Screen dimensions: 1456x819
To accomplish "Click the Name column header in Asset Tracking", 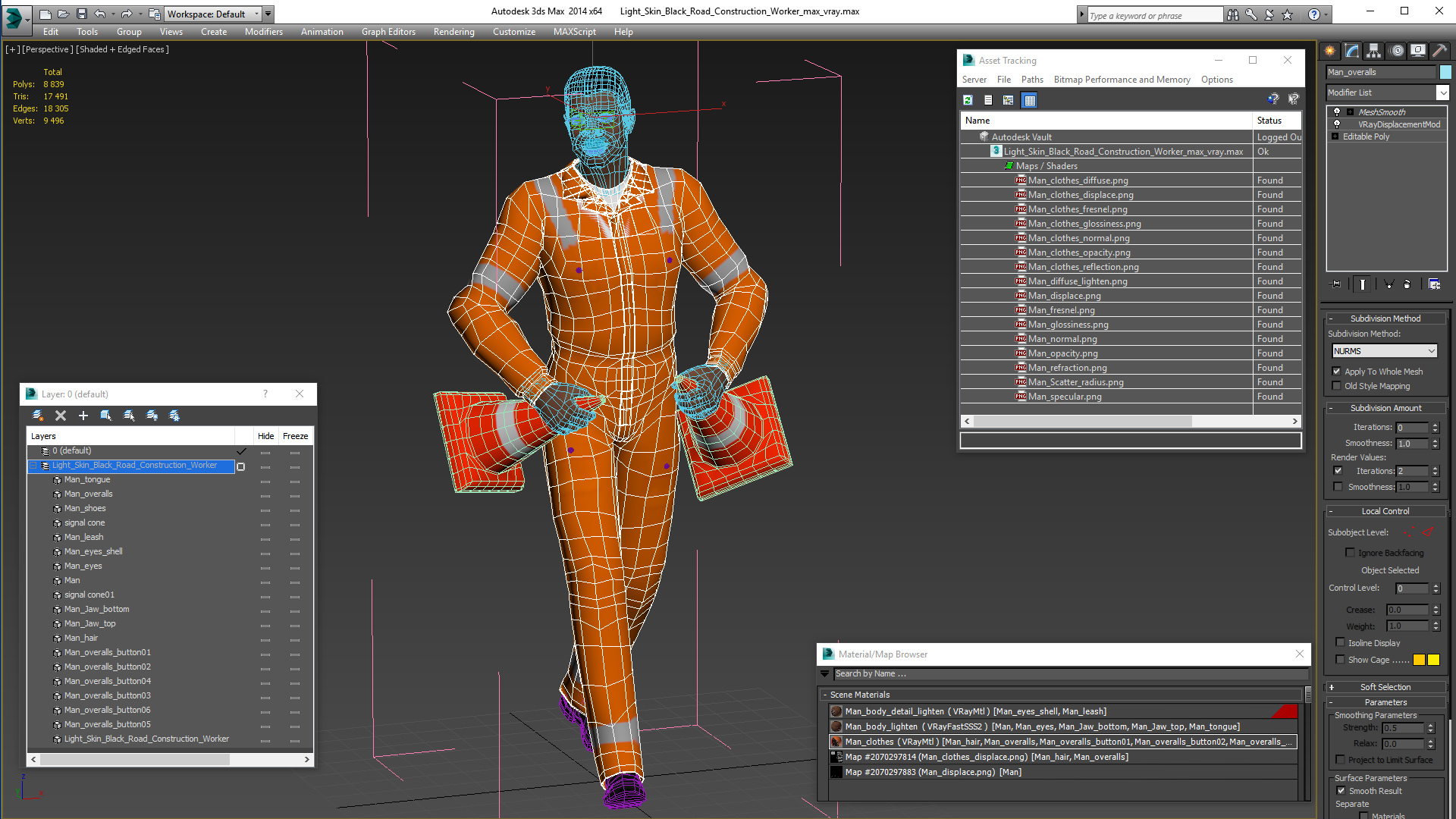I will [1106, 121].
